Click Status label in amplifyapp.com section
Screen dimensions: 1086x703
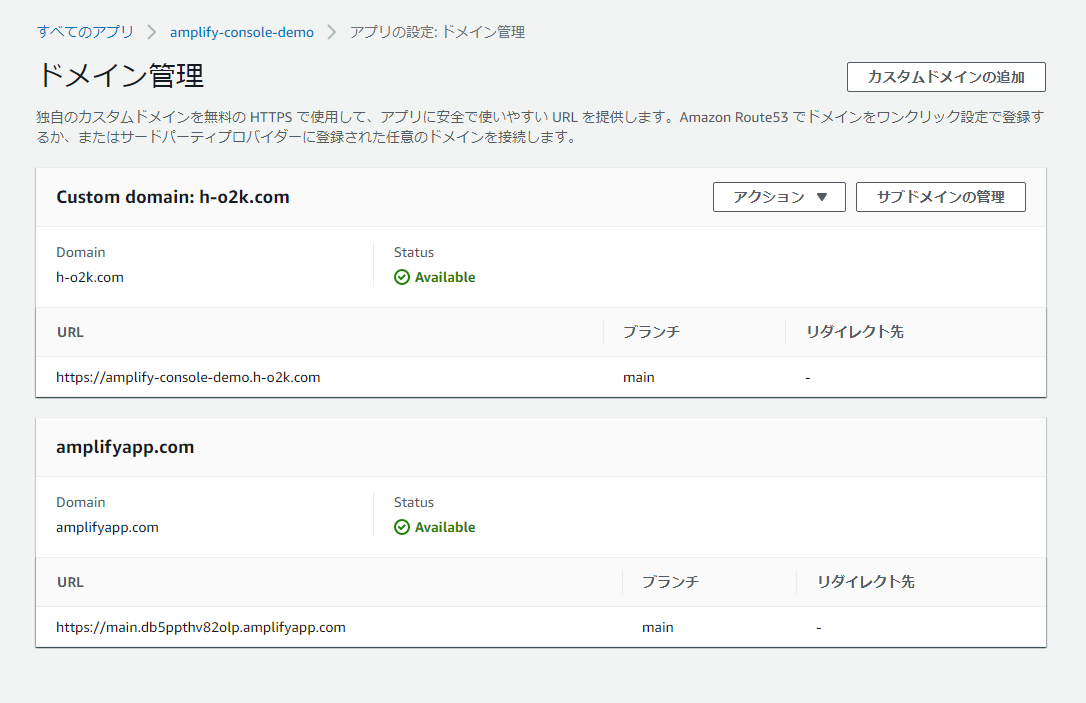pos(414,502)
